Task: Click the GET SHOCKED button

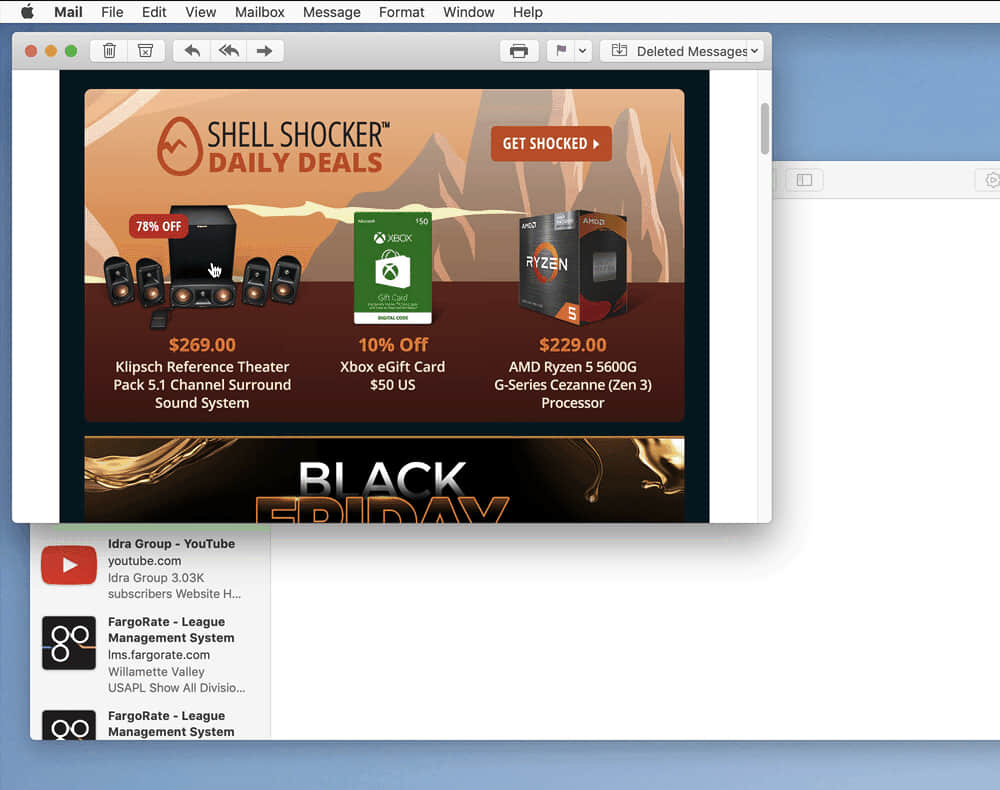Action: pos(551,143)
